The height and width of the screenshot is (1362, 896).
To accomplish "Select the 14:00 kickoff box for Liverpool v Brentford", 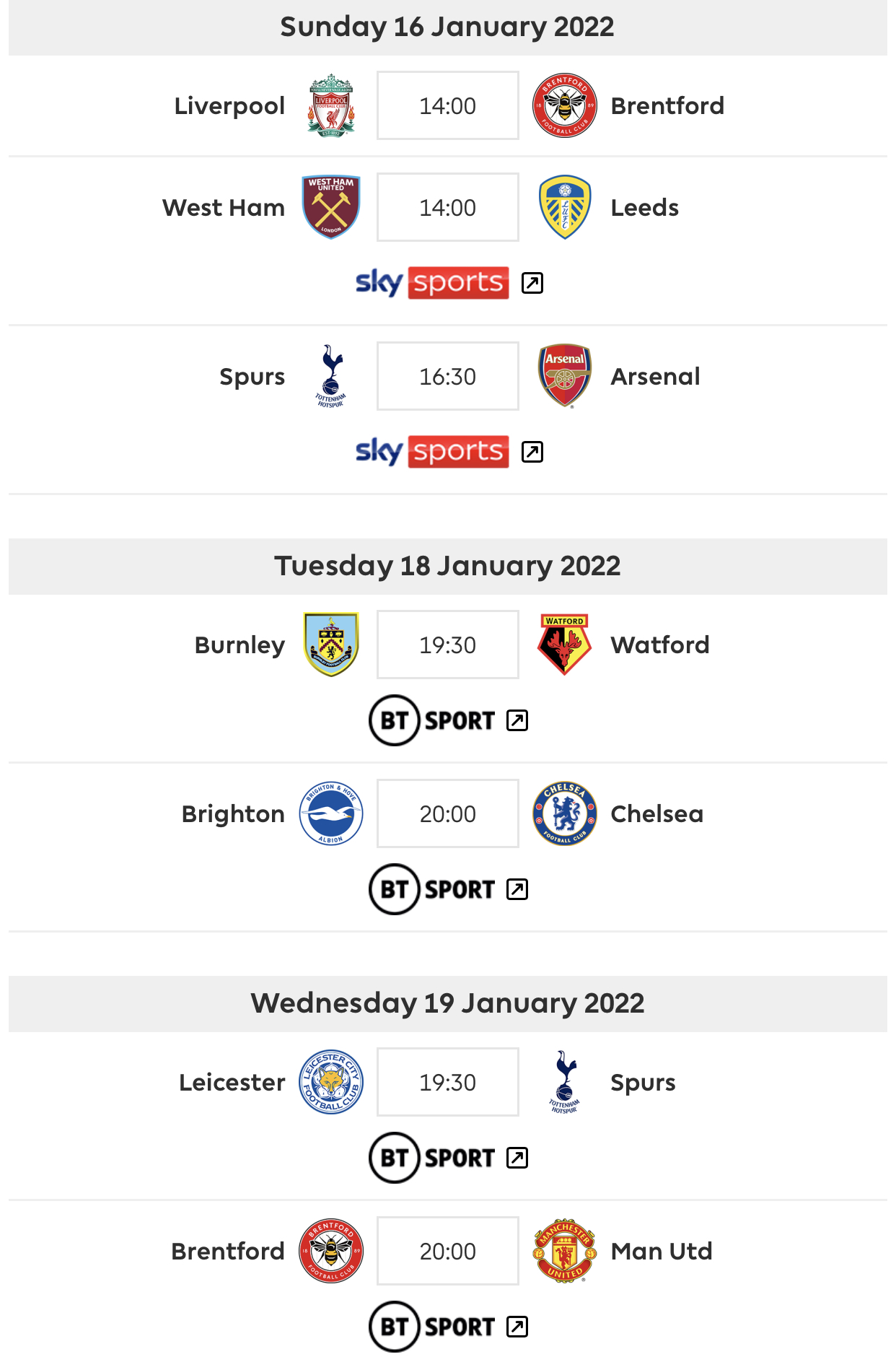I will [448, 105].
